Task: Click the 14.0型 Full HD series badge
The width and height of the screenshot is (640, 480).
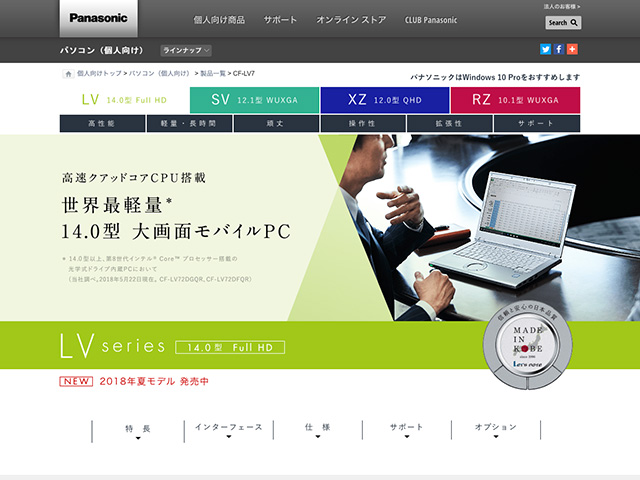Action: [x=230, y=347]
